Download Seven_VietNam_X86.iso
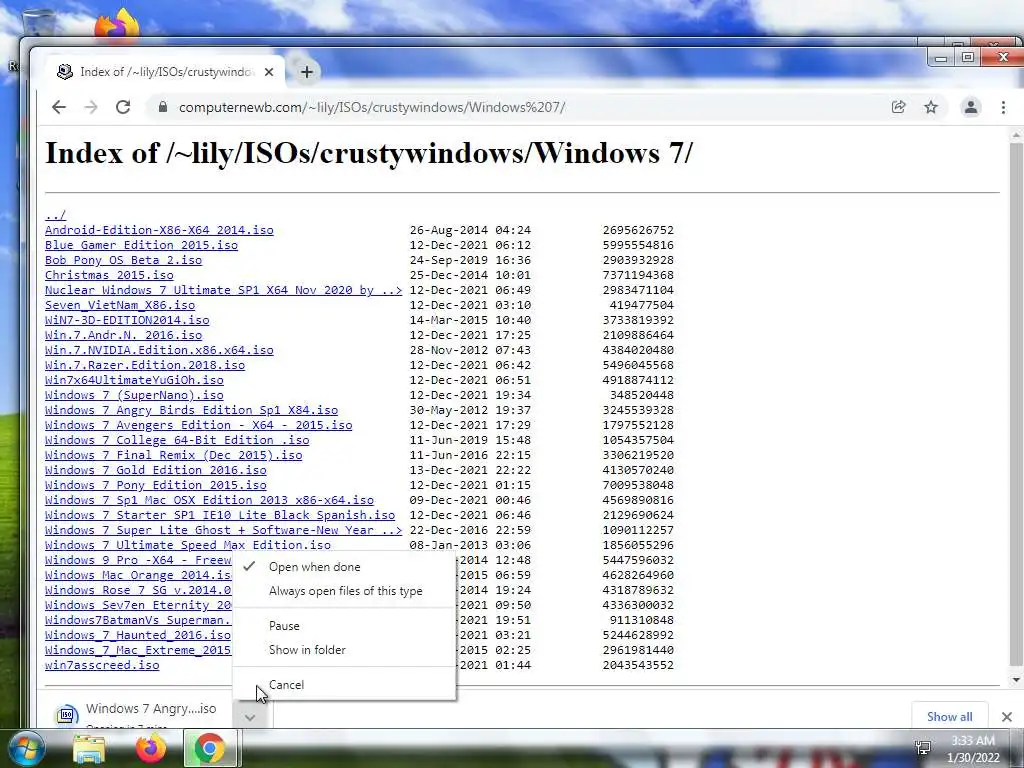This screenshot has height=768, width=1024. [120, 305]
